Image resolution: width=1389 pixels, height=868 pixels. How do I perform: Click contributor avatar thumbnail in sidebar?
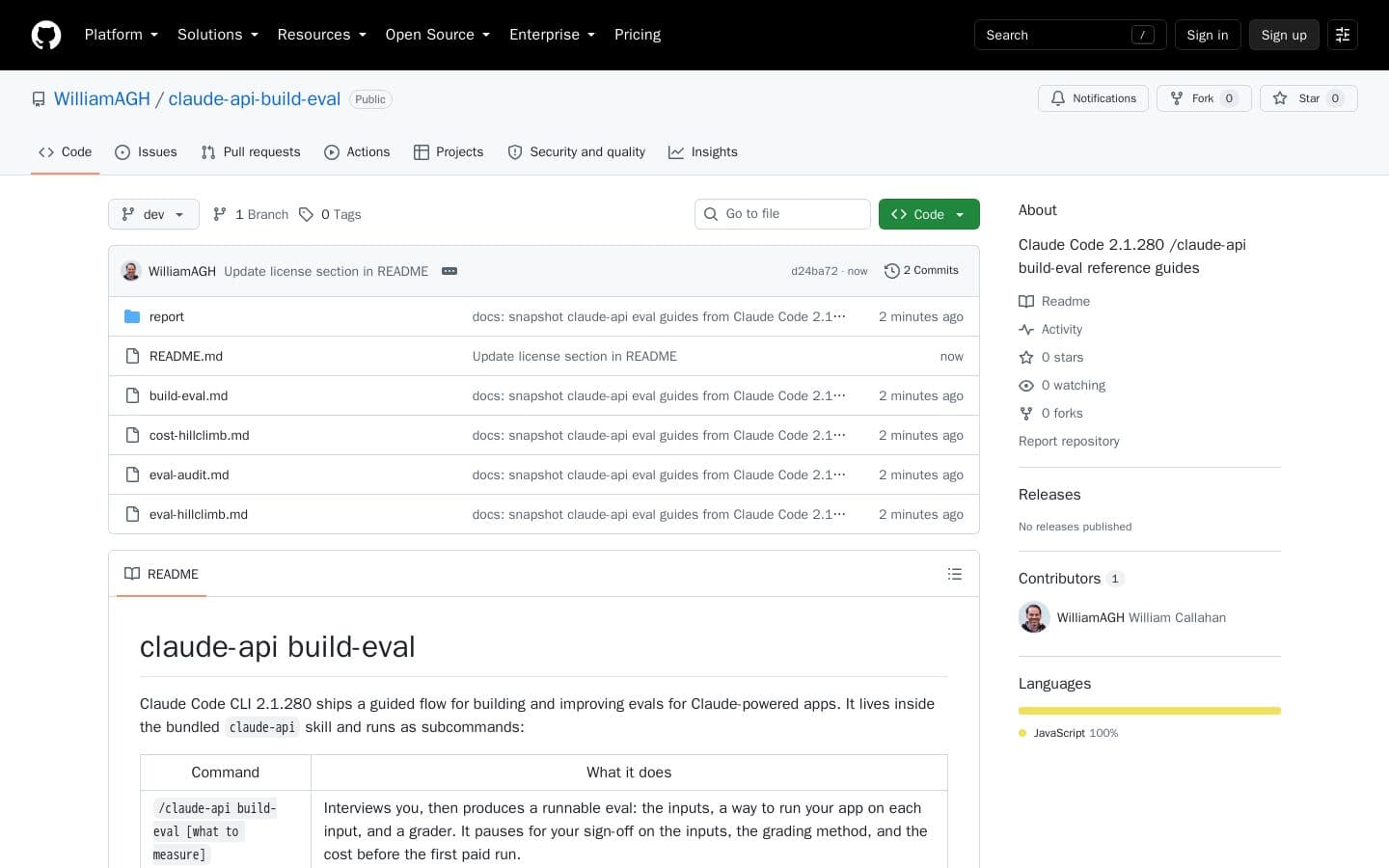(1034, 617)
